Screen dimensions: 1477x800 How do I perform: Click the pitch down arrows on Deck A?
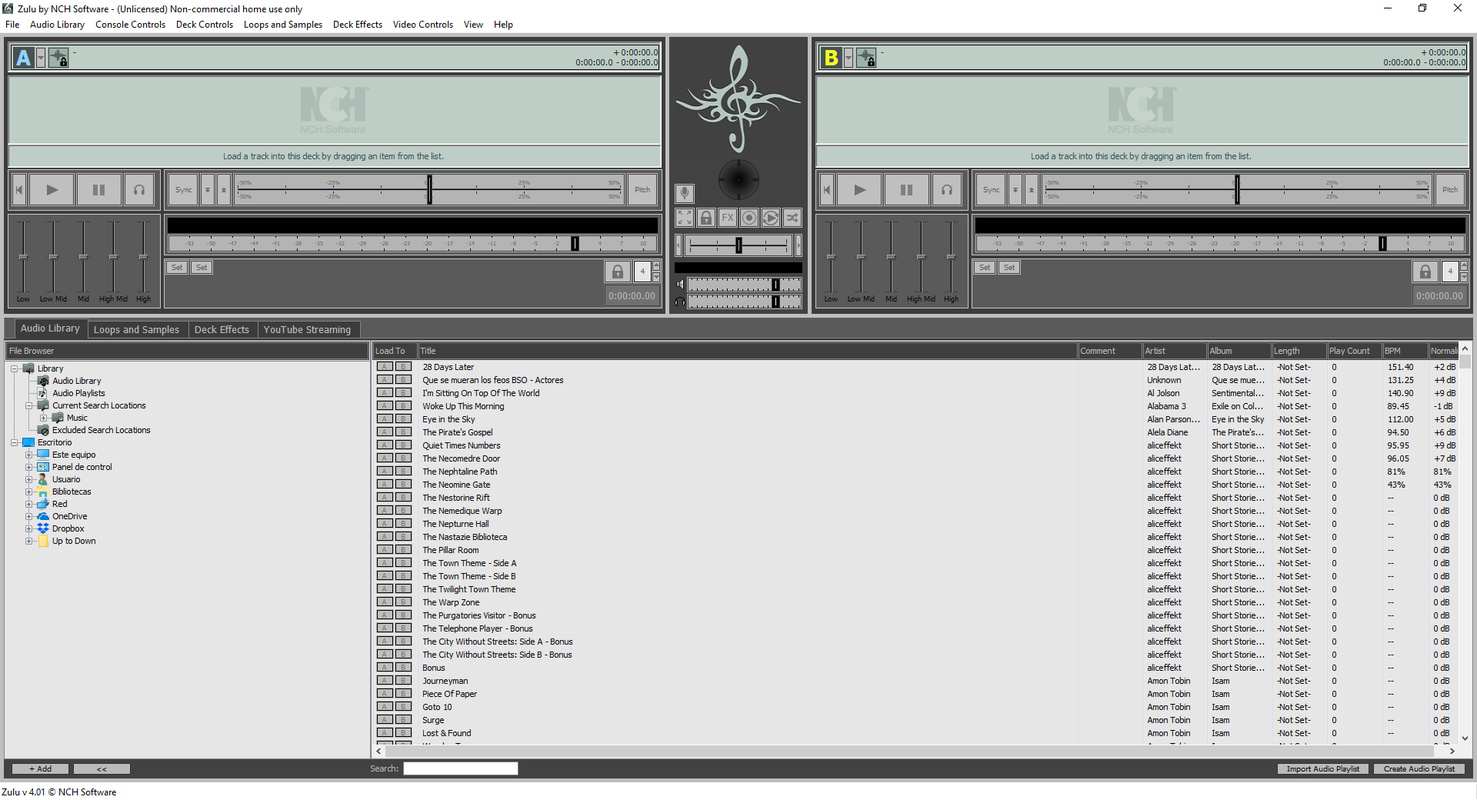[208, 189]
